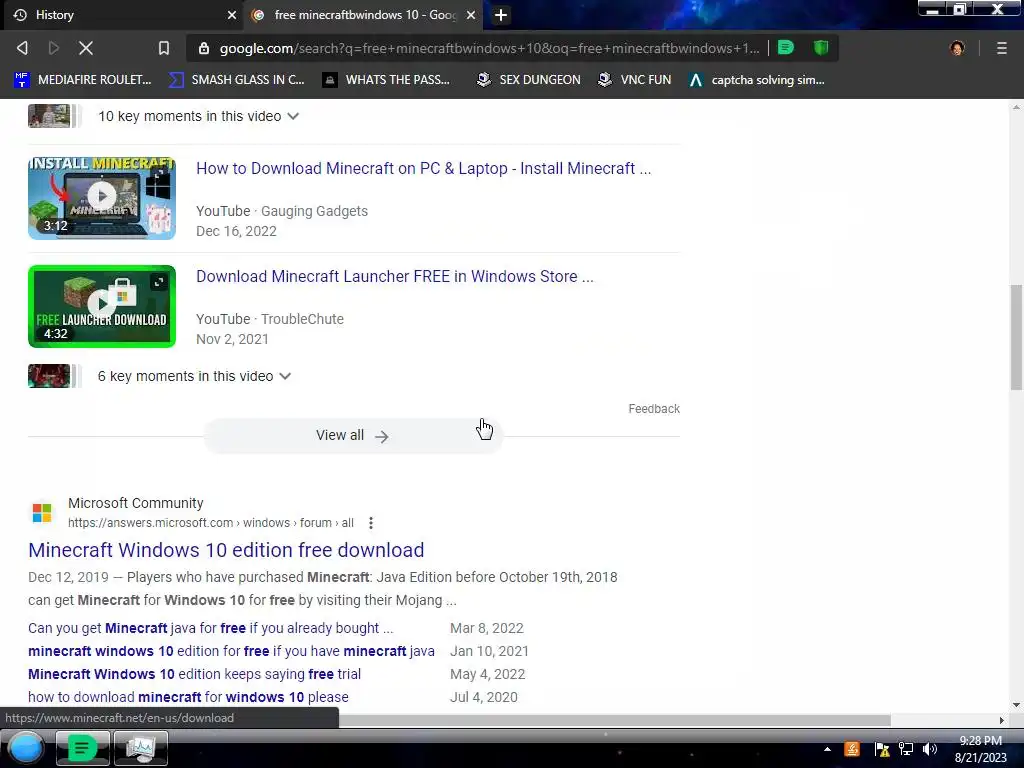
Task: Play the Install Minecraft video thumbnail
Action: point(102,198)
